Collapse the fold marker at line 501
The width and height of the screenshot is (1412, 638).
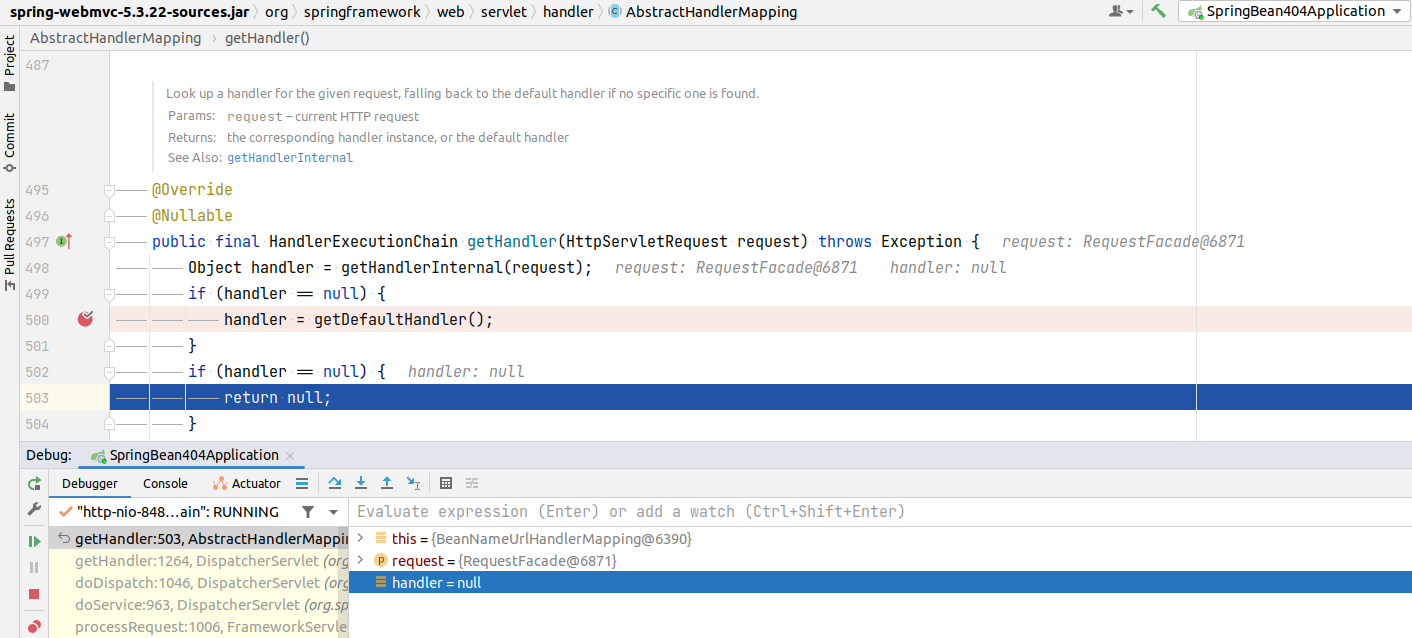pos(109,346)
